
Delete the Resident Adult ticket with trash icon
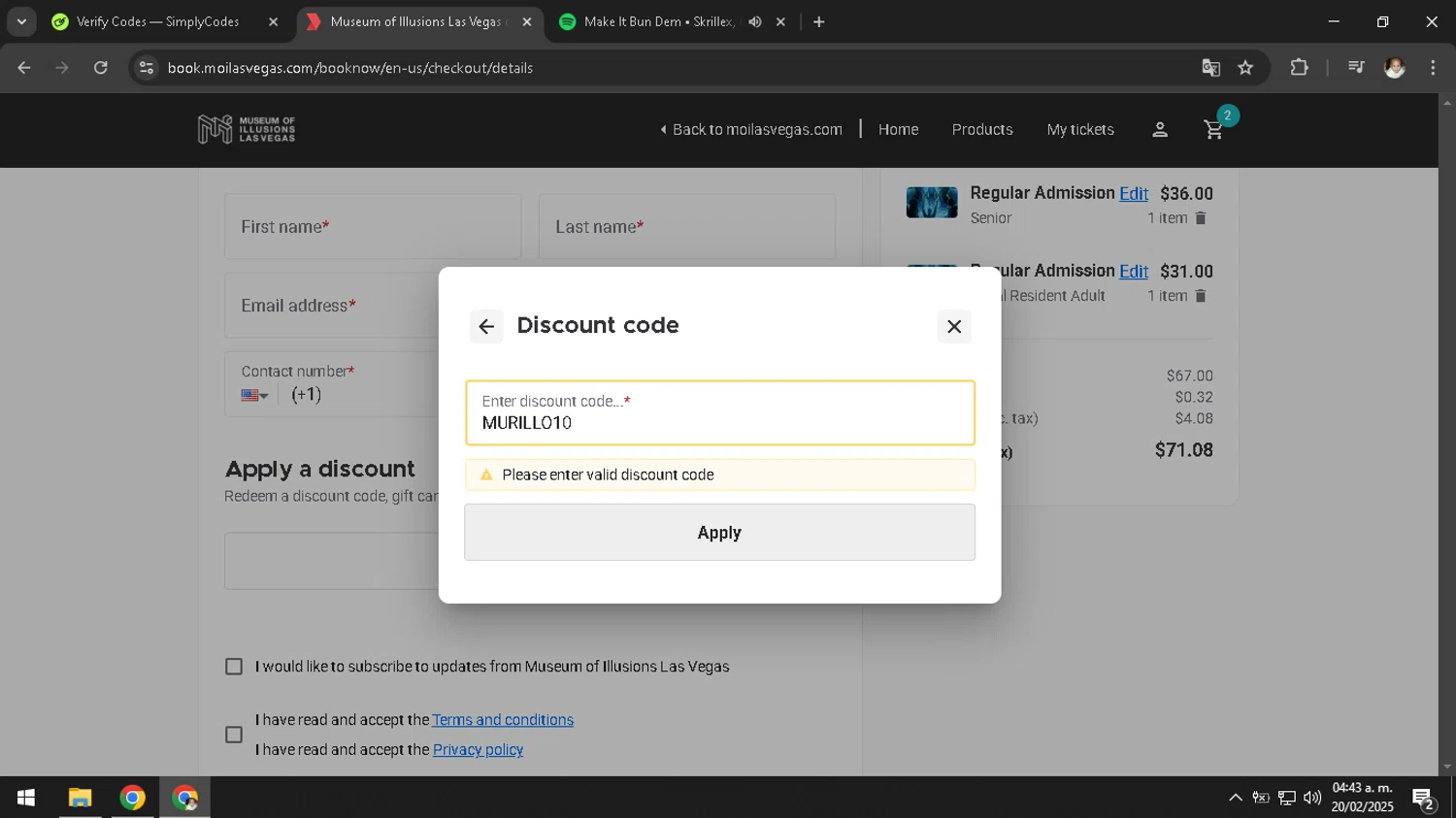pyautogui.click(x=1201, y=296)
